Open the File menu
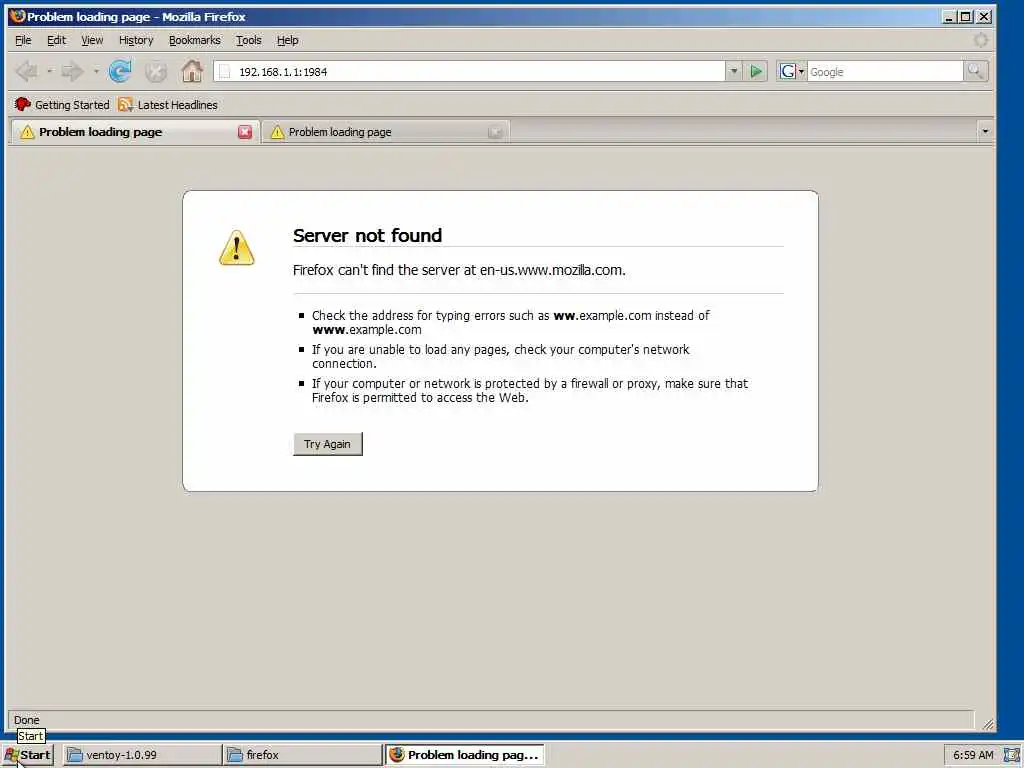The image size is (1024, 768). tap(23, 40)
